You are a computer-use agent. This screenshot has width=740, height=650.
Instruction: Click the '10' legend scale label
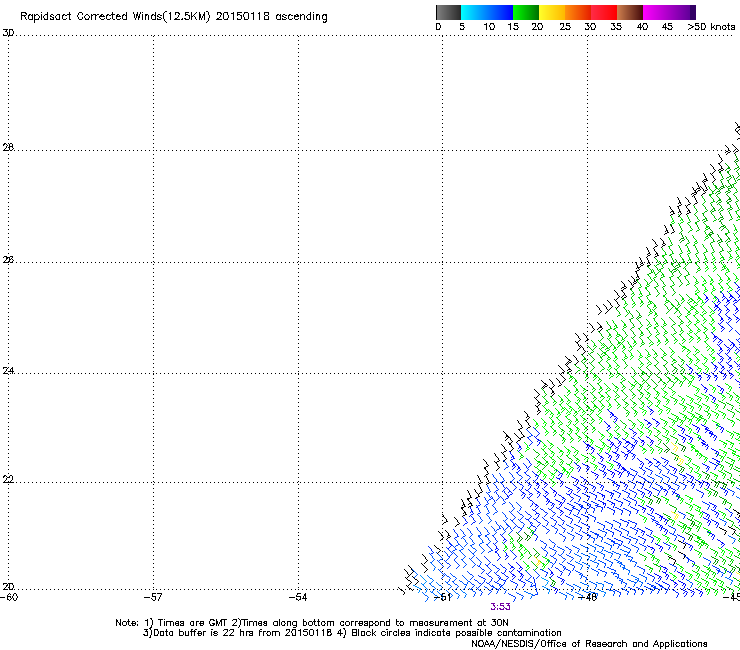[x=489, y=27]
